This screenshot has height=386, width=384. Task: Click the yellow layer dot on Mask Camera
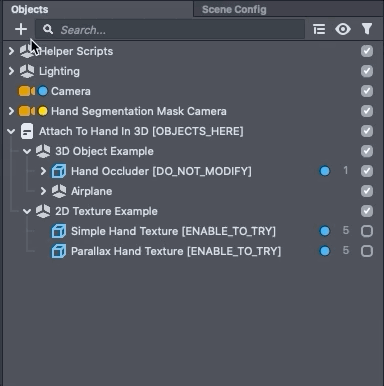[43, 111]
